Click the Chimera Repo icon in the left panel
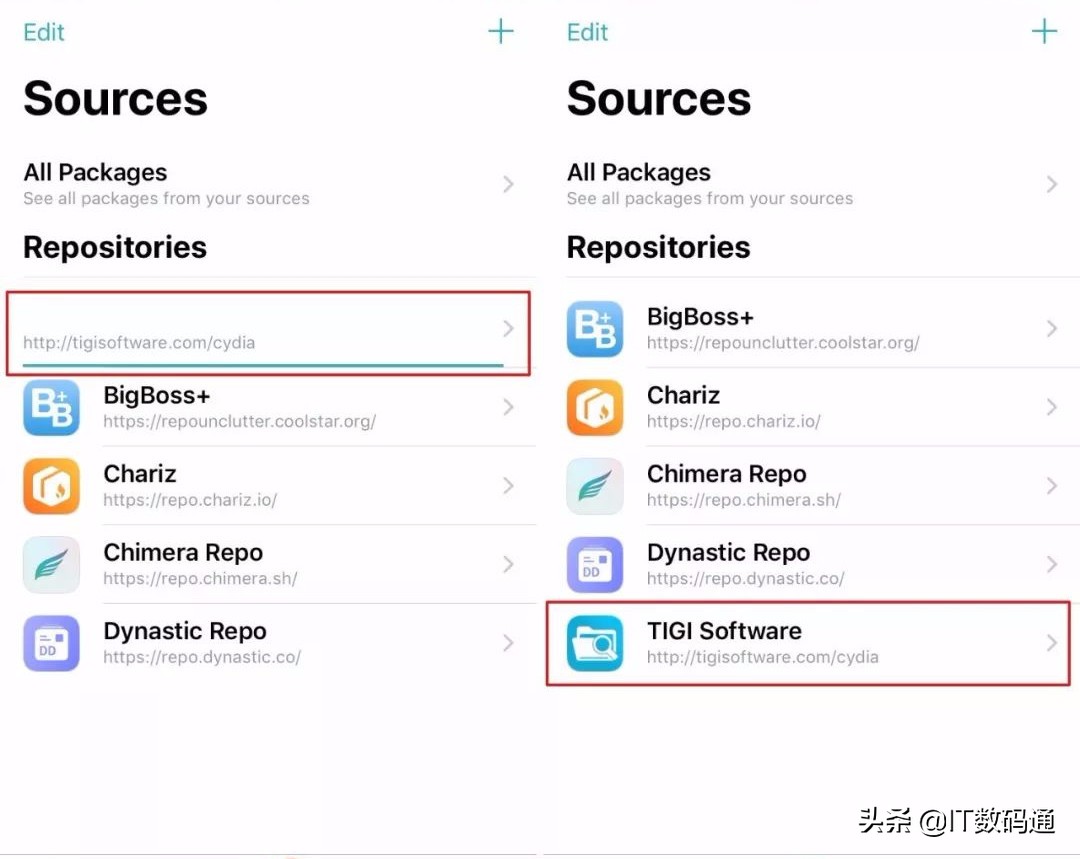The width and height of the screenshot is (1080, 859). [51, 565]
